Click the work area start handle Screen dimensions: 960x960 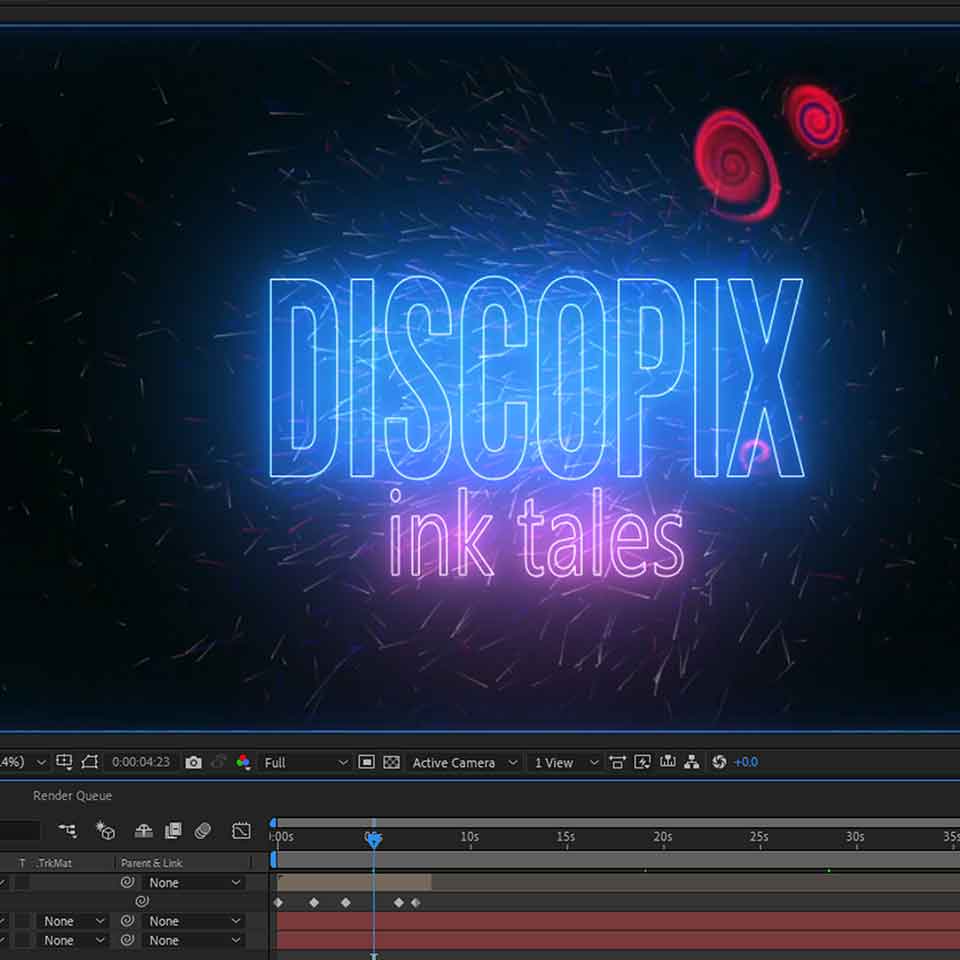(x=274, y=860)
